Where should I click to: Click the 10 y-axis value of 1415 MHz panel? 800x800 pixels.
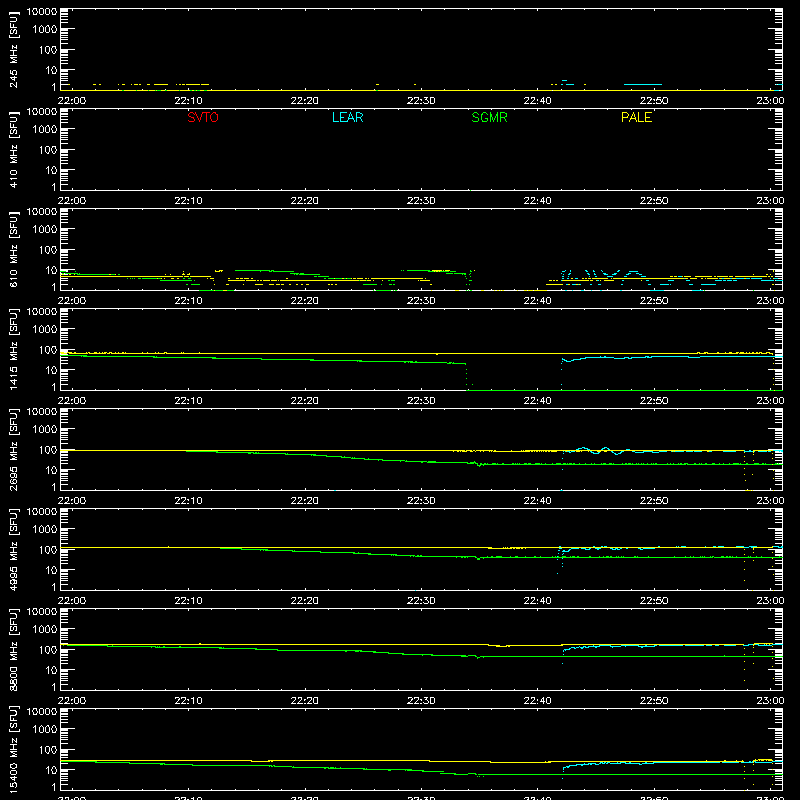51,370
